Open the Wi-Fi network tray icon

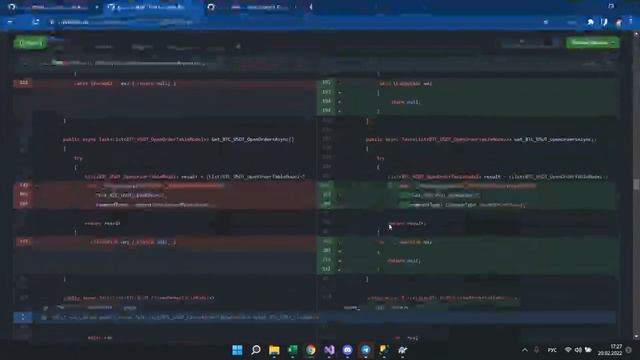click(568, 350)
